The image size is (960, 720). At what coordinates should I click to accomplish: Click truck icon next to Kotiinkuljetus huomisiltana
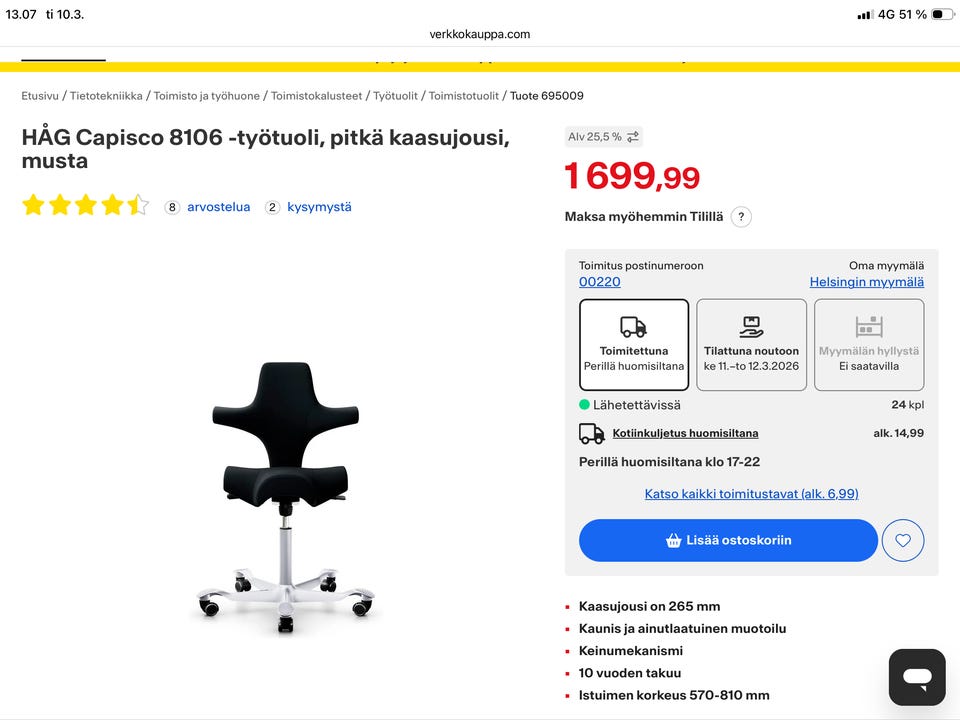(x=590, y=432)
